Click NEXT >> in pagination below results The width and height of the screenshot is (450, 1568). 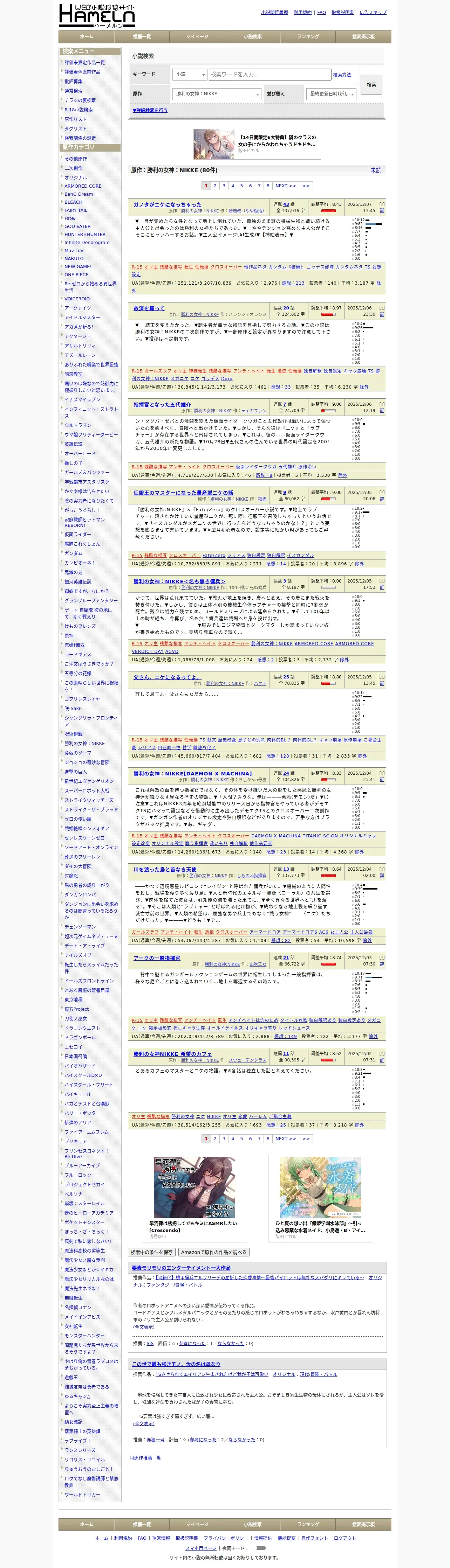[x=285, y=1138]
